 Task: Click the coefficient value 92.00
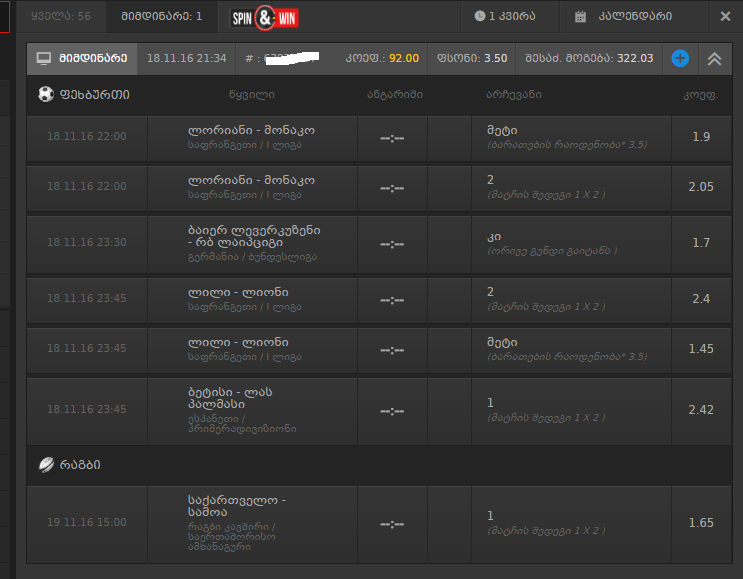click(404, 58)
